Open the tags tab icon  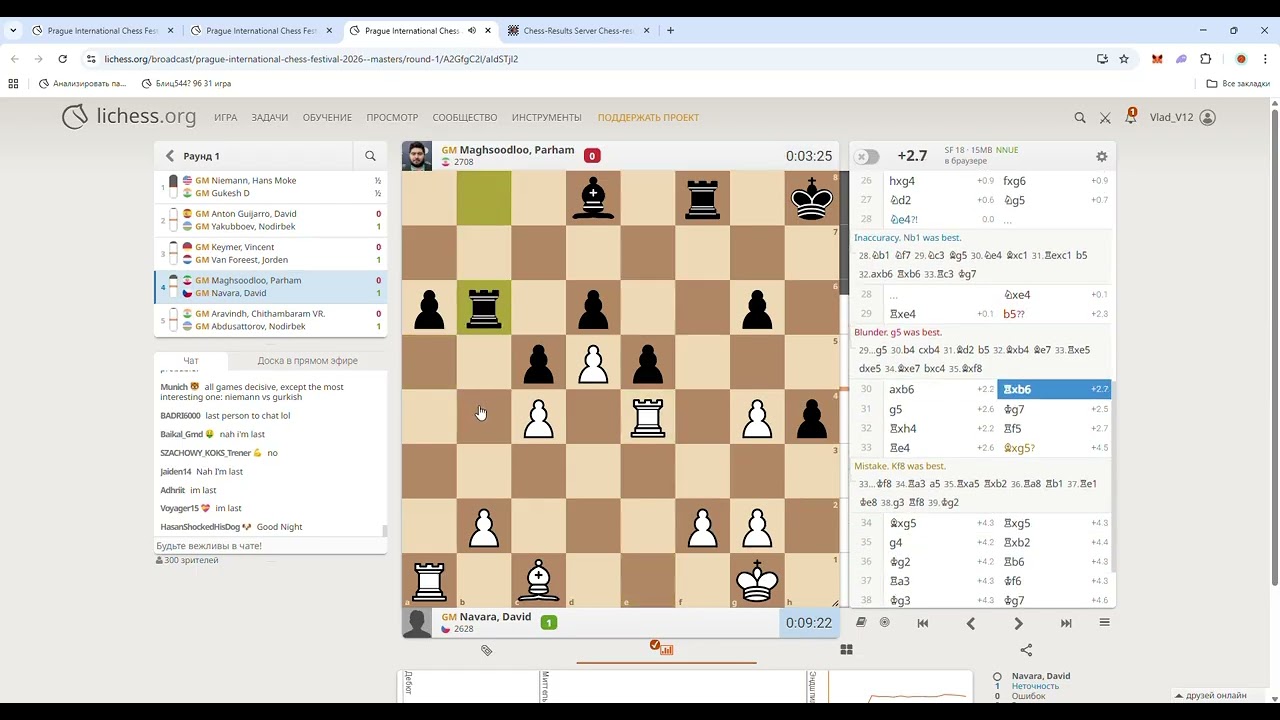pyautogui.click(x=487, y=650)
